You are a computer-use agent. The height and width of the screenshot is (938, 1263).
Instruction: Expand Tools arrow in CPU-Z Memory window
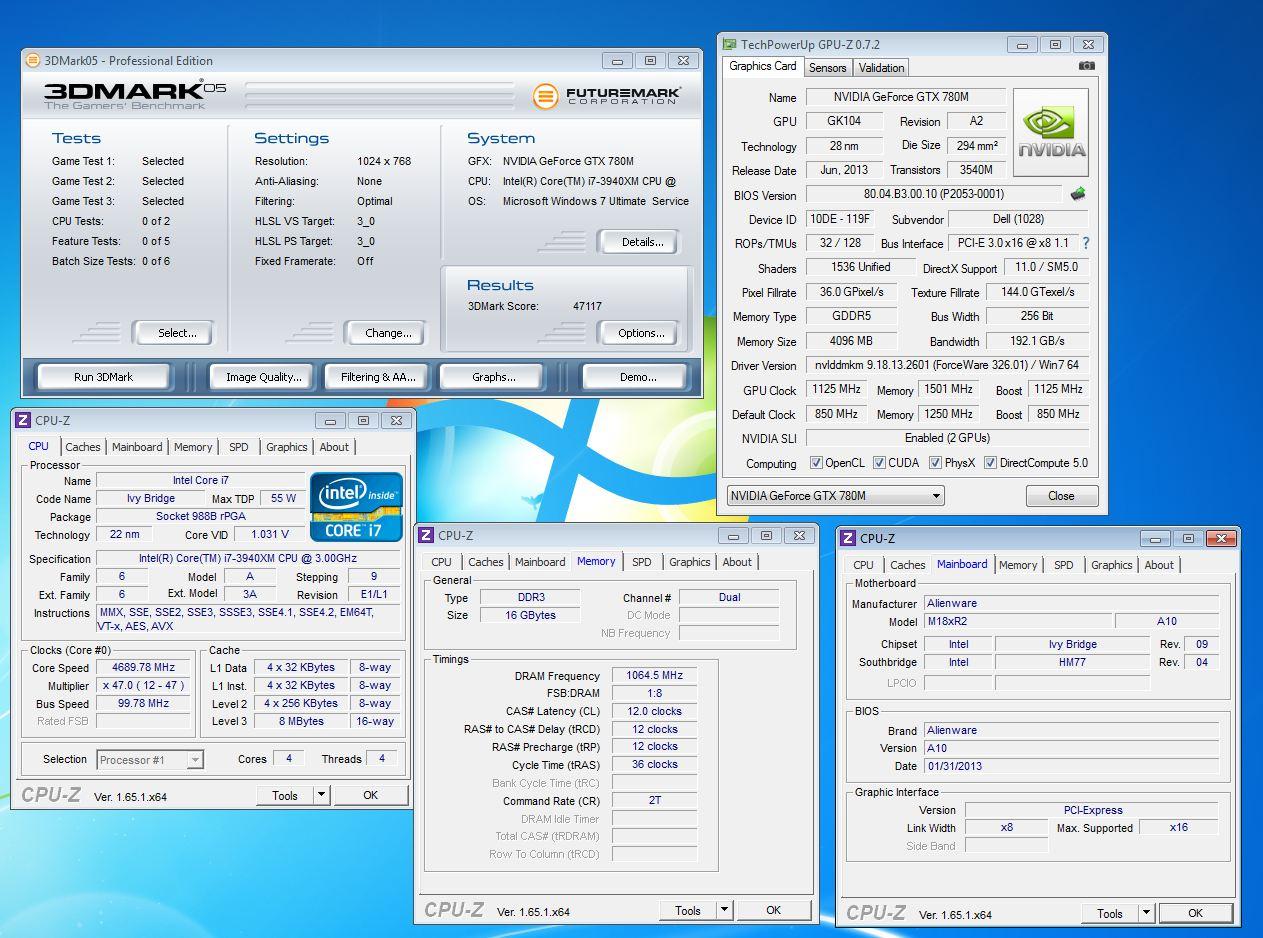click(x=724, y=910)
